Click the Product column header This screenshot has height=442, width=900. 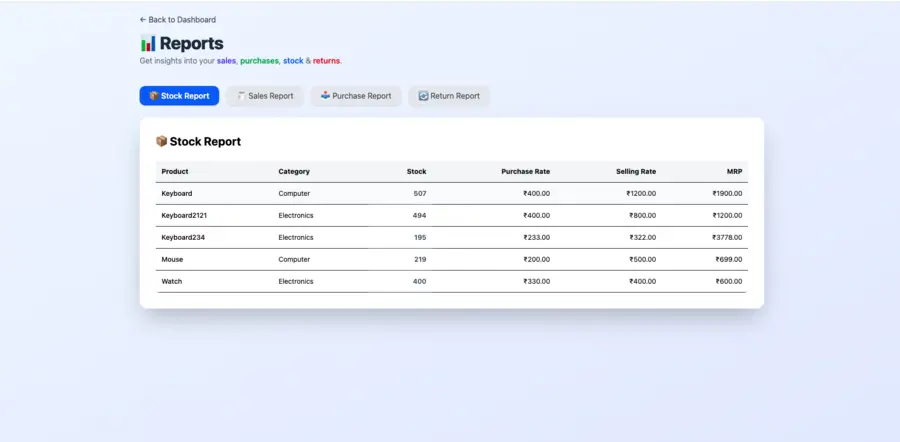pyautogui.click(x=175, y=172)
